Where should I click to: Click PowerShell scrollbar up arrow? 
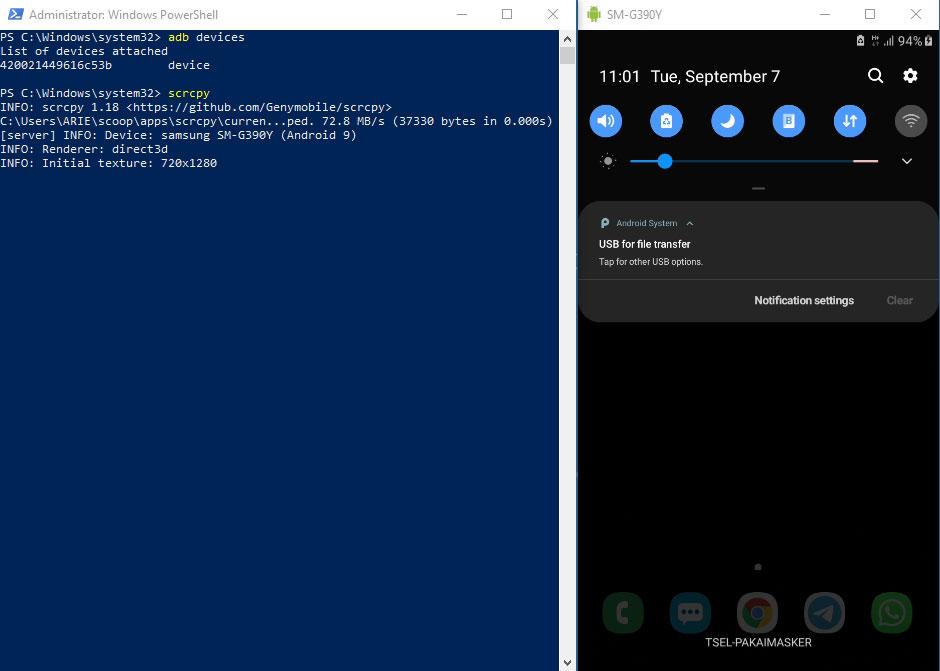coord(567,39)
